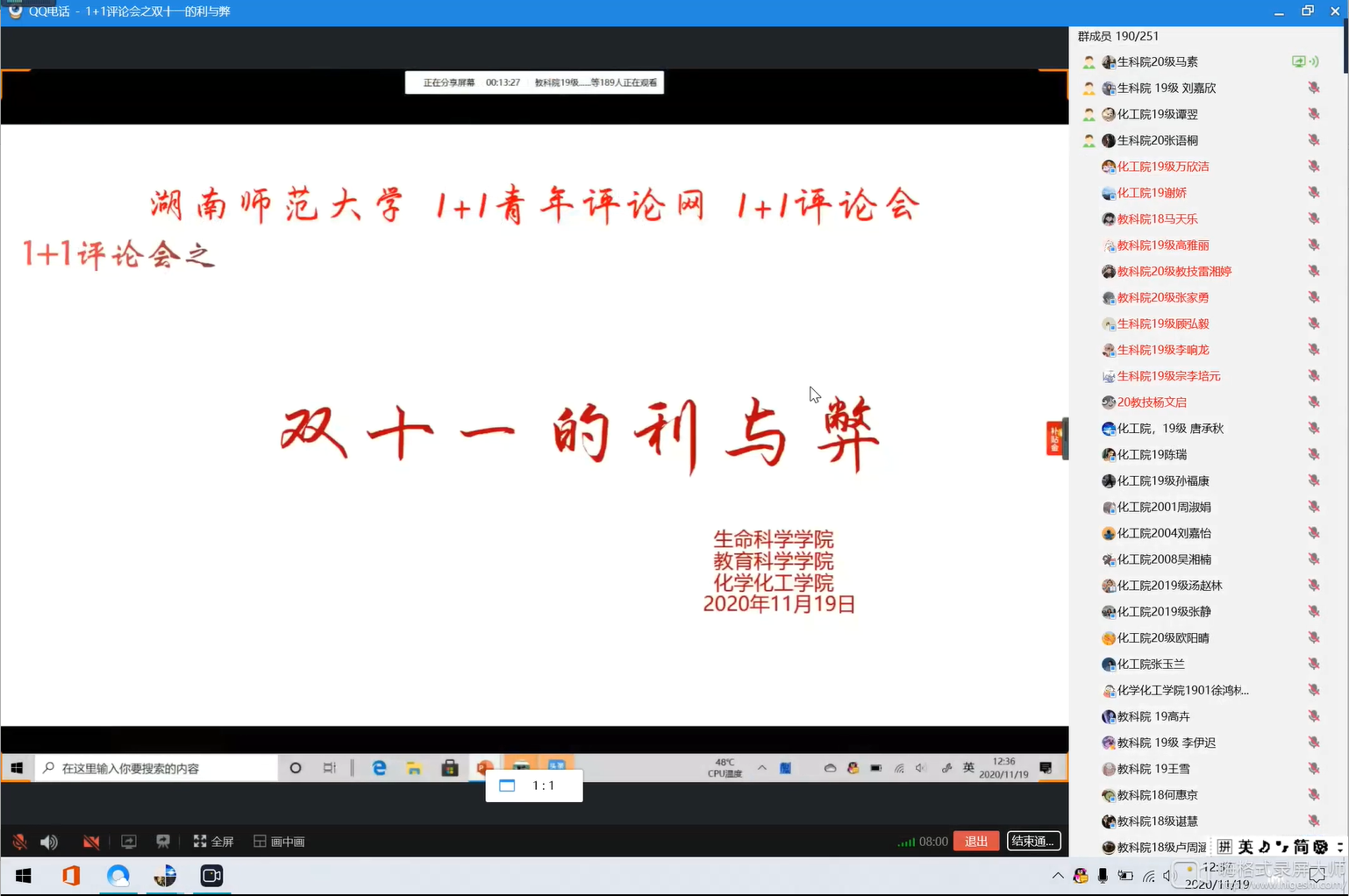Click the speaker volume icon in call toolbar

pyautogui.click(x=49, y=842)
